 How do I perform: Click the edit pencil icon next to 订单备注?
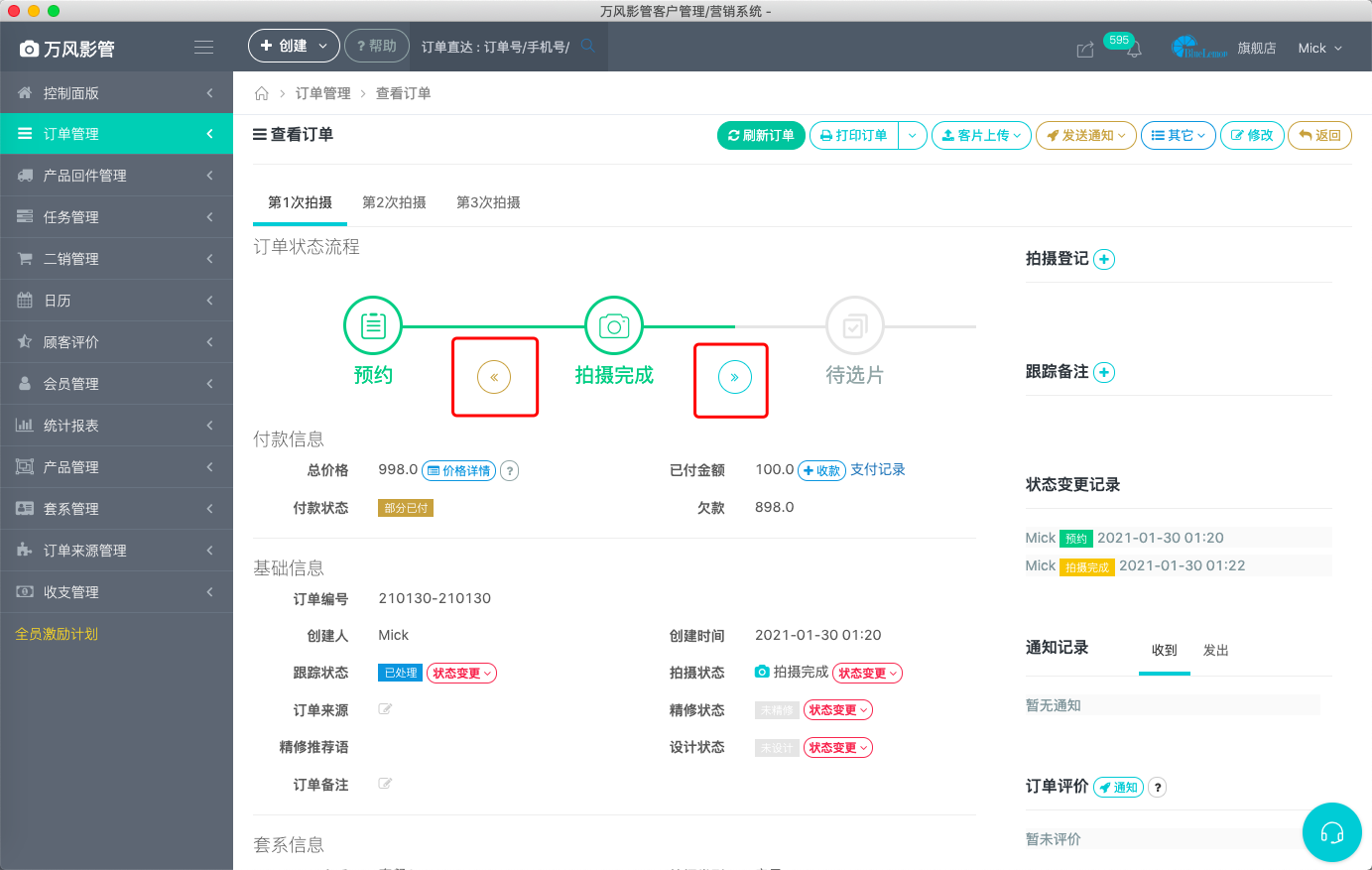click(x=385, y=784)
